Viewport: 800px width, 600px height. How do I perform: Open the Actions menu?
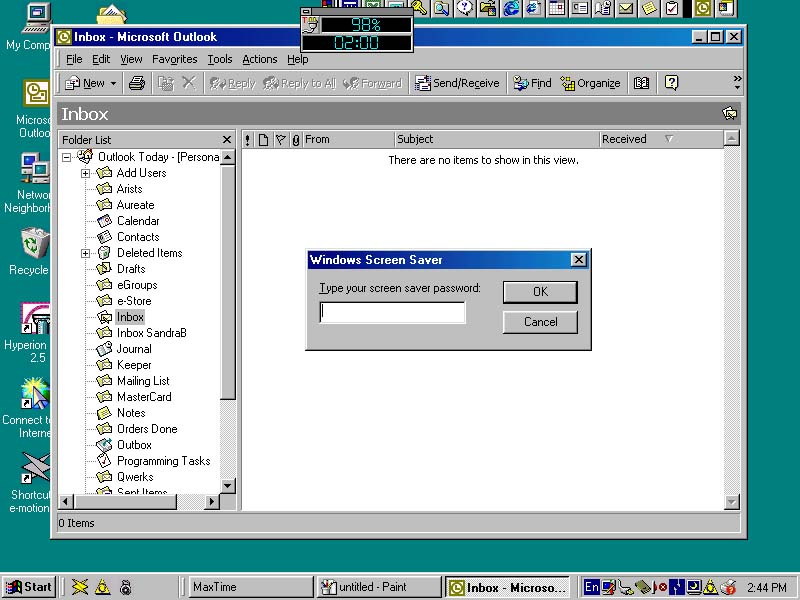(x=260, y=59)
